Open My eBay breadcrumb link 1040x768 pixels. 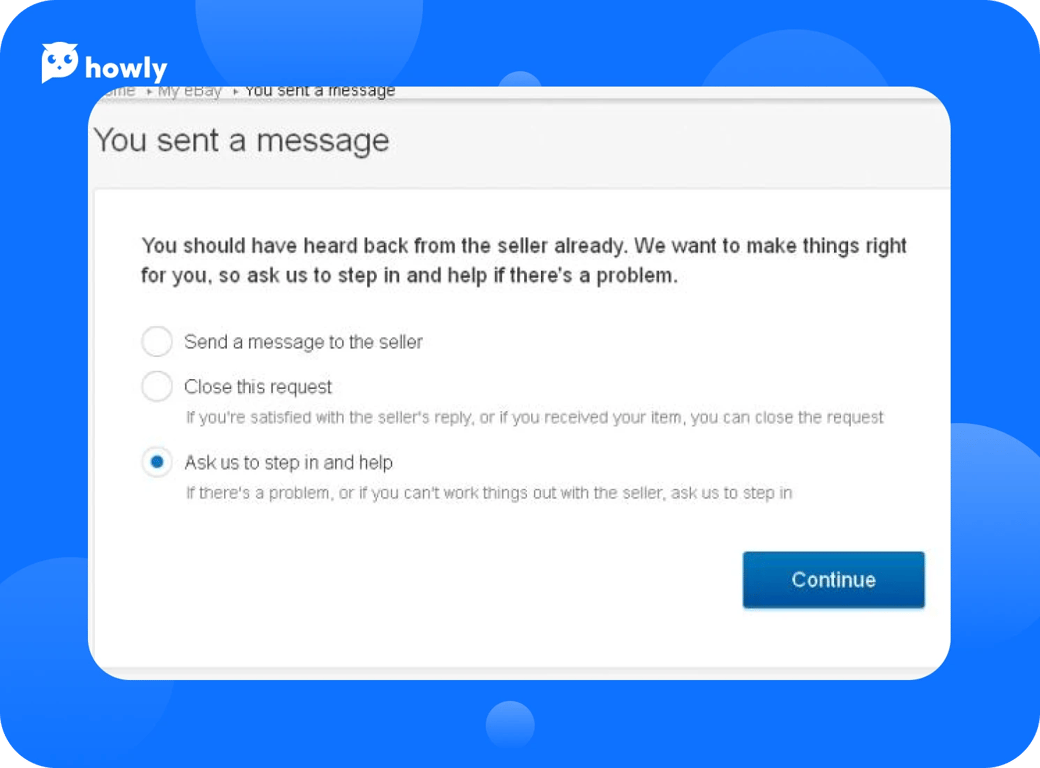tap(189, 92)
